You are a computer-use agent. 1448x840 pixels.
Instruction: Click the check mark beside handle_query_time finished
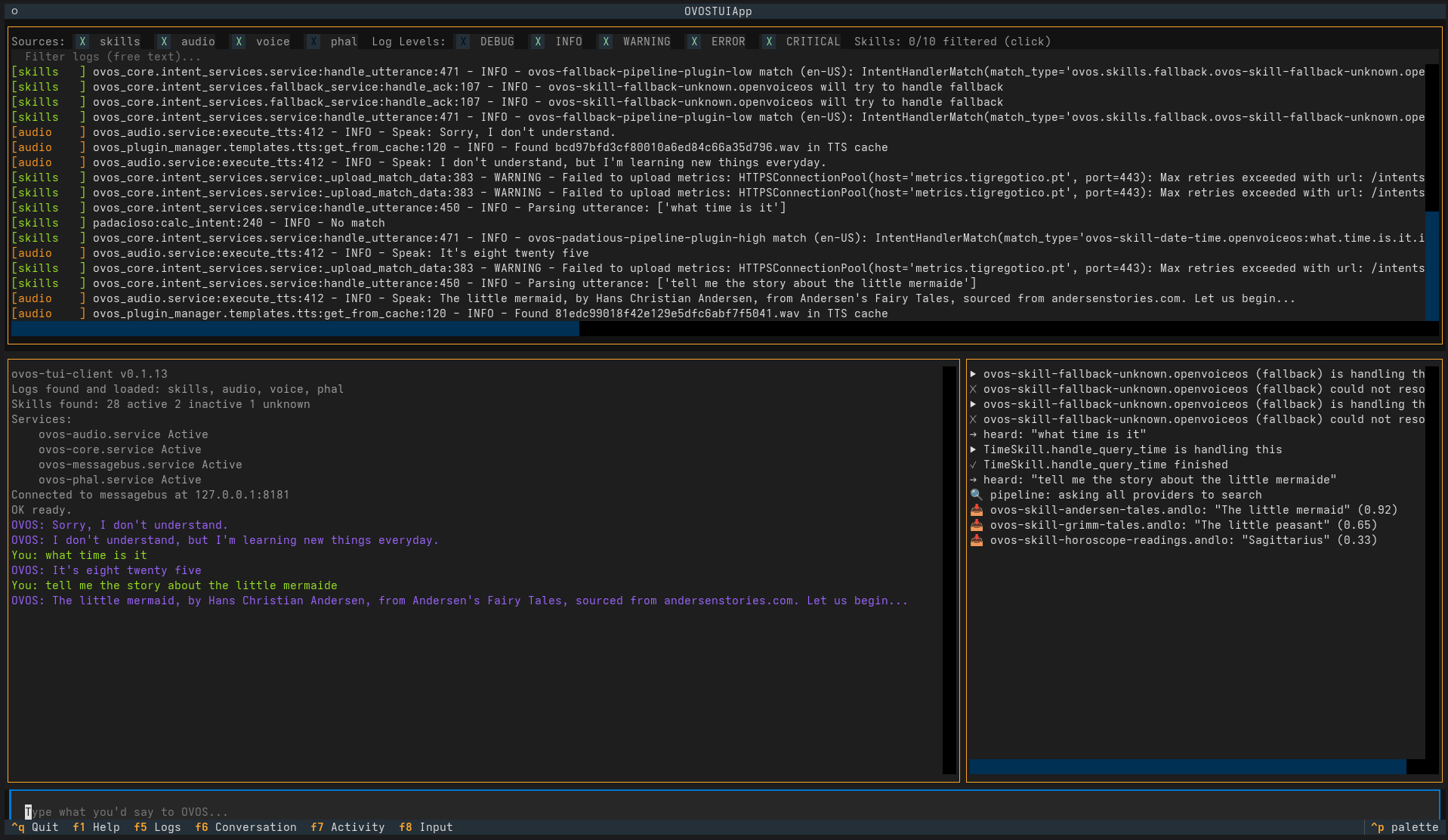(x=973, y=465)
